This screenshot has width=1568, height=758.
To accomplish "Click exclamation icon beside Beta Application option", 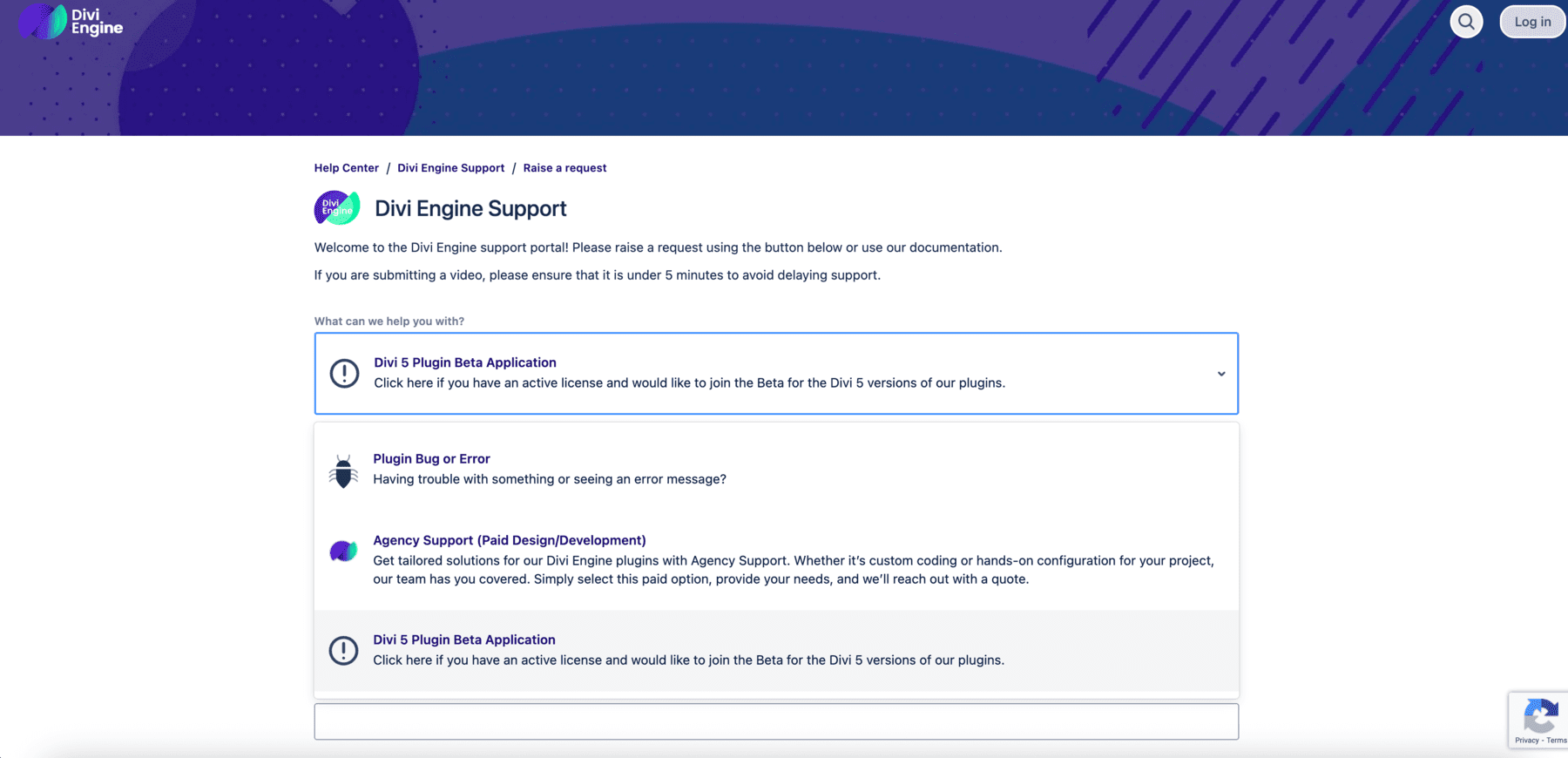I will coord(343,650).
